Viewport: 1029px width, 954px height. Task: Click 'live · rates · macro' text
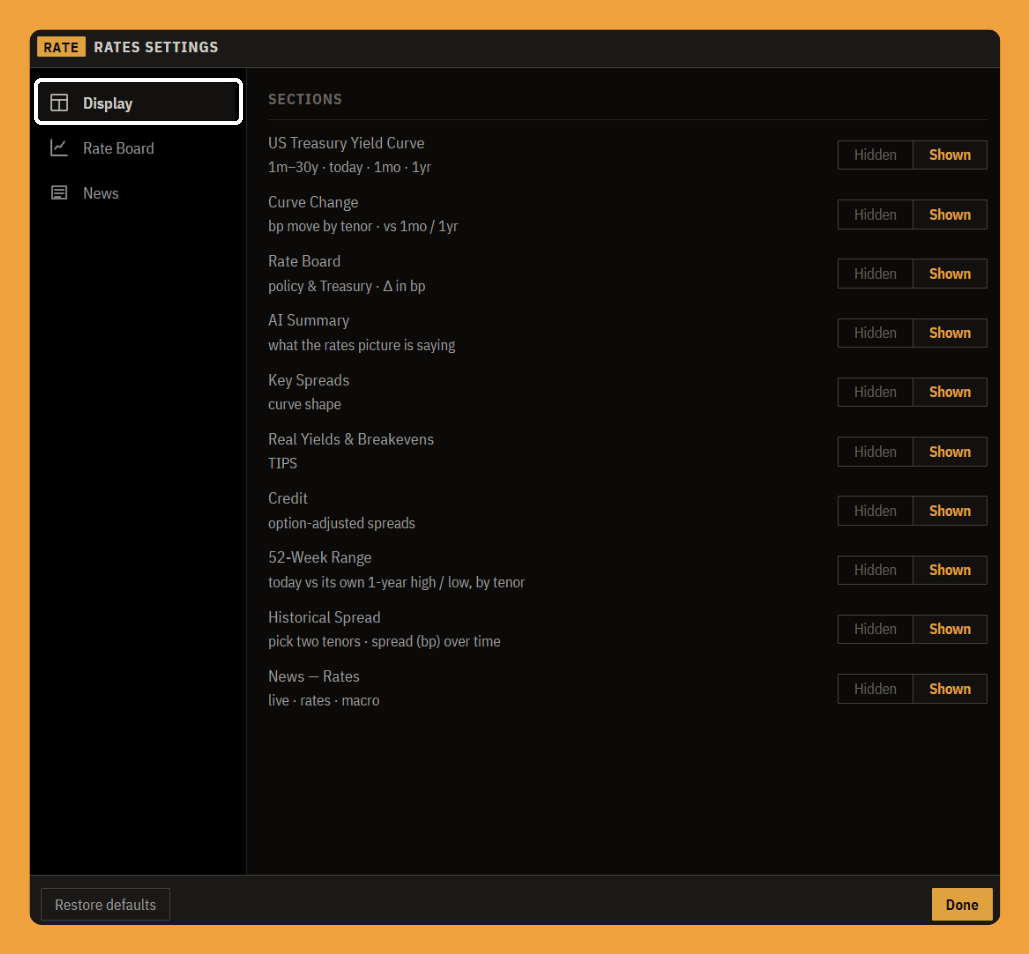tap(324, 701)
